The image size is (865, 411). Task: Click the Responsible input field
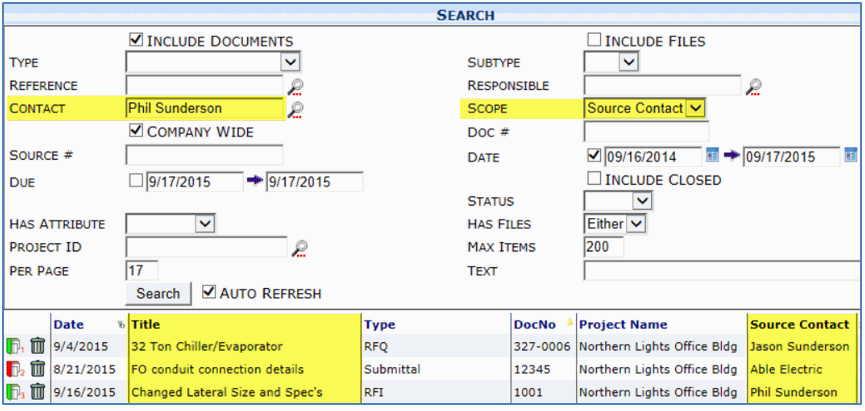click(663, 86)
